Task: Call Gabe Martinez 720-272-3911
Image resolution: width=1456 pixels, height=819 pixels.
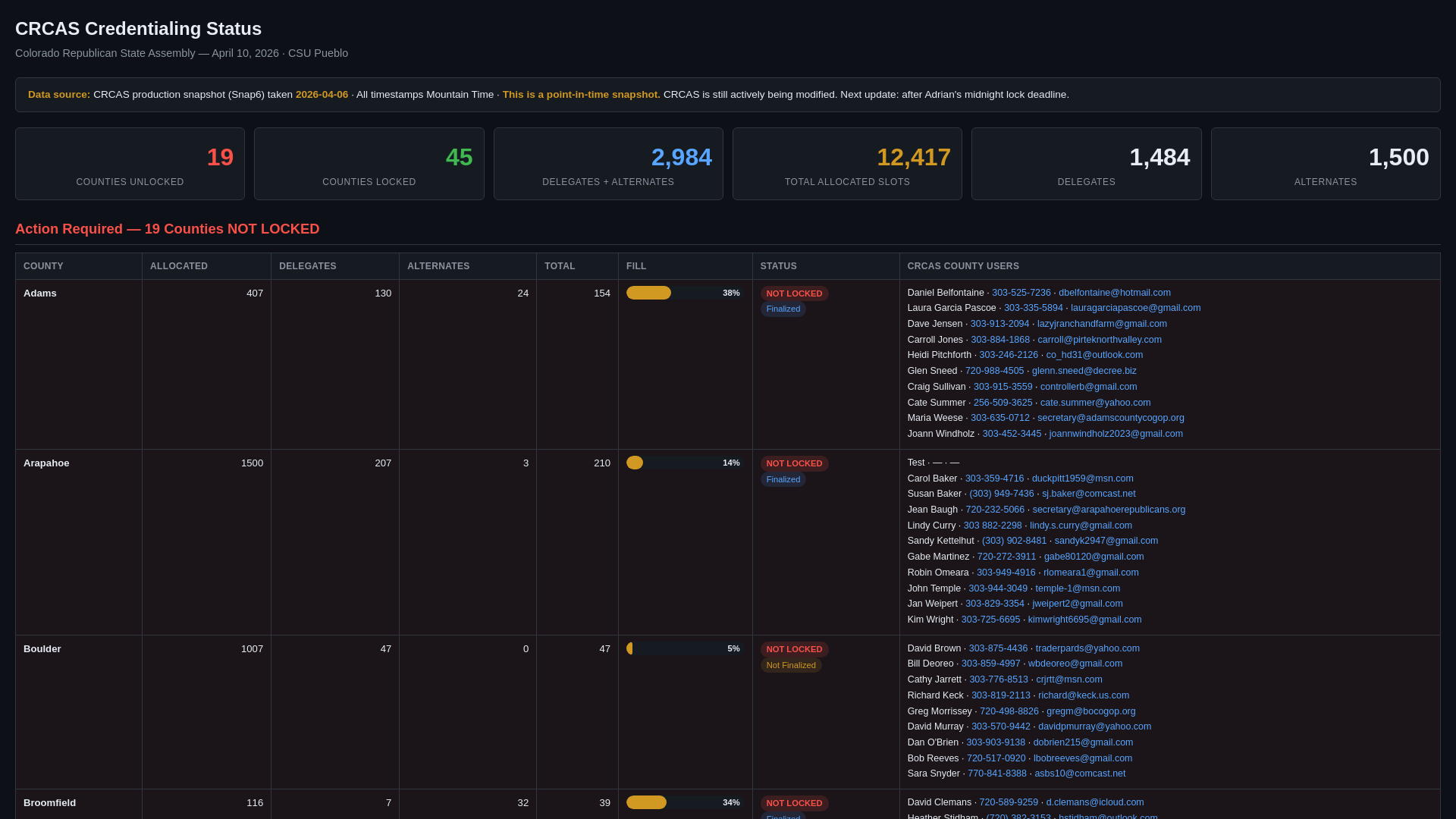Action: click(x=1006, y=557)
